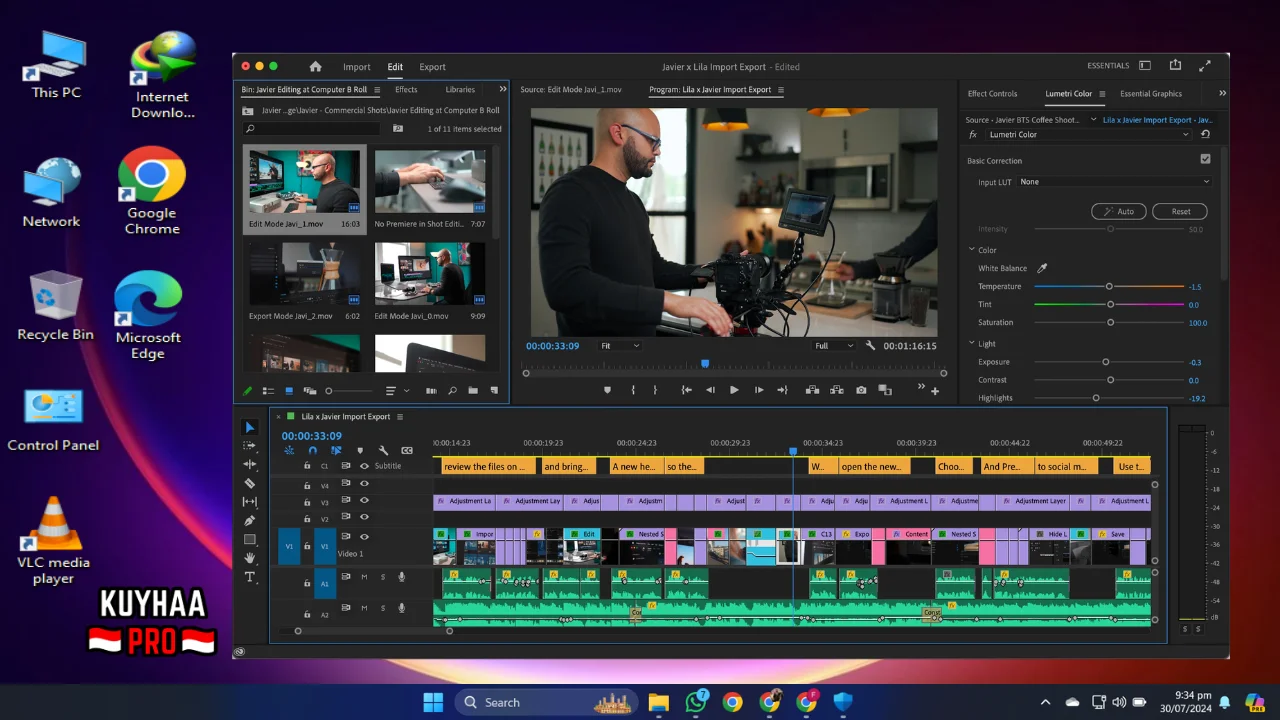Solo the A2 audio track

pyautogui.click(x=382, y=608)
